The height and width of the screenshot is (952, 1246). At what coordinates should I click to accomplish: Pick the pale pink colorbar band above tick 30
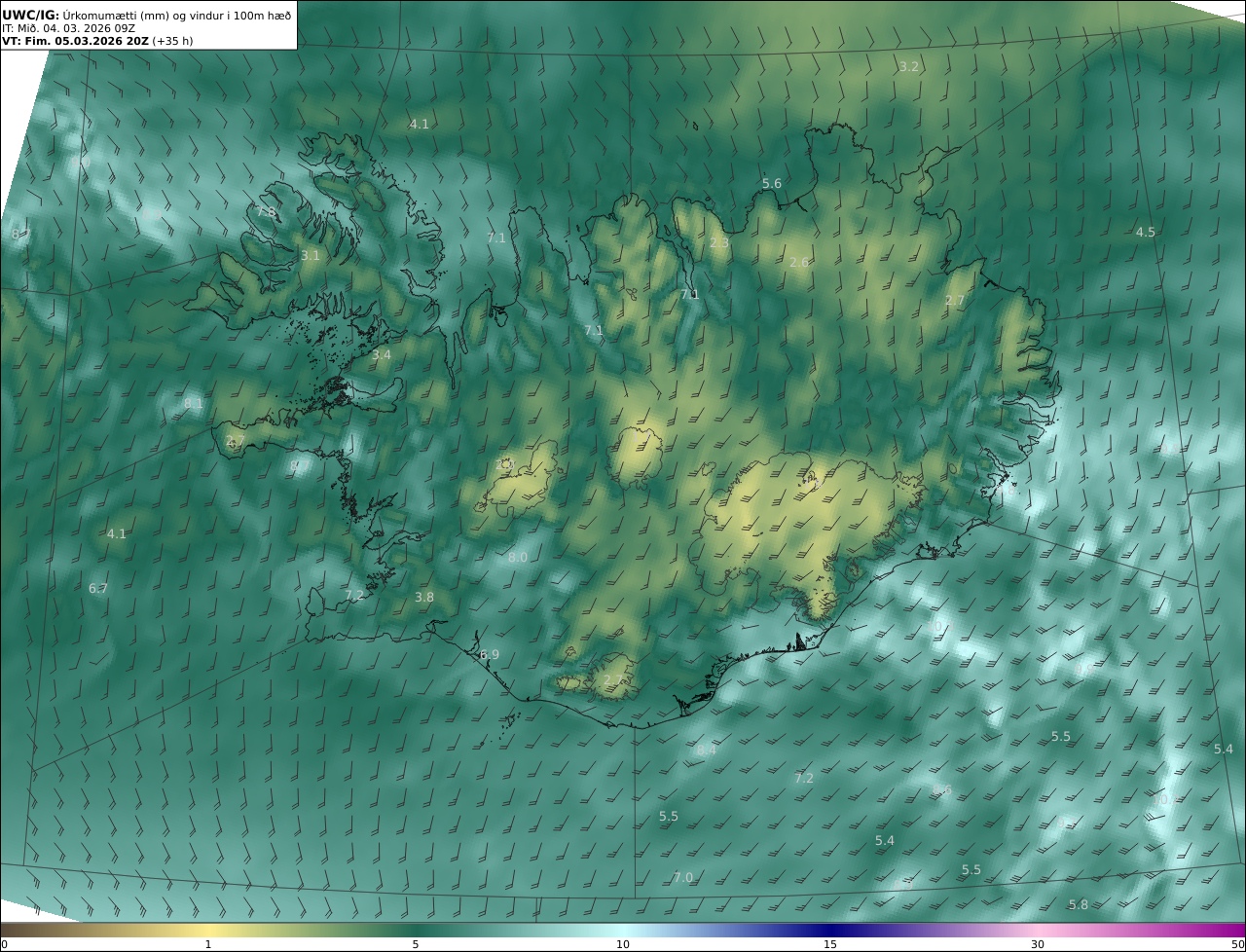1038,930
